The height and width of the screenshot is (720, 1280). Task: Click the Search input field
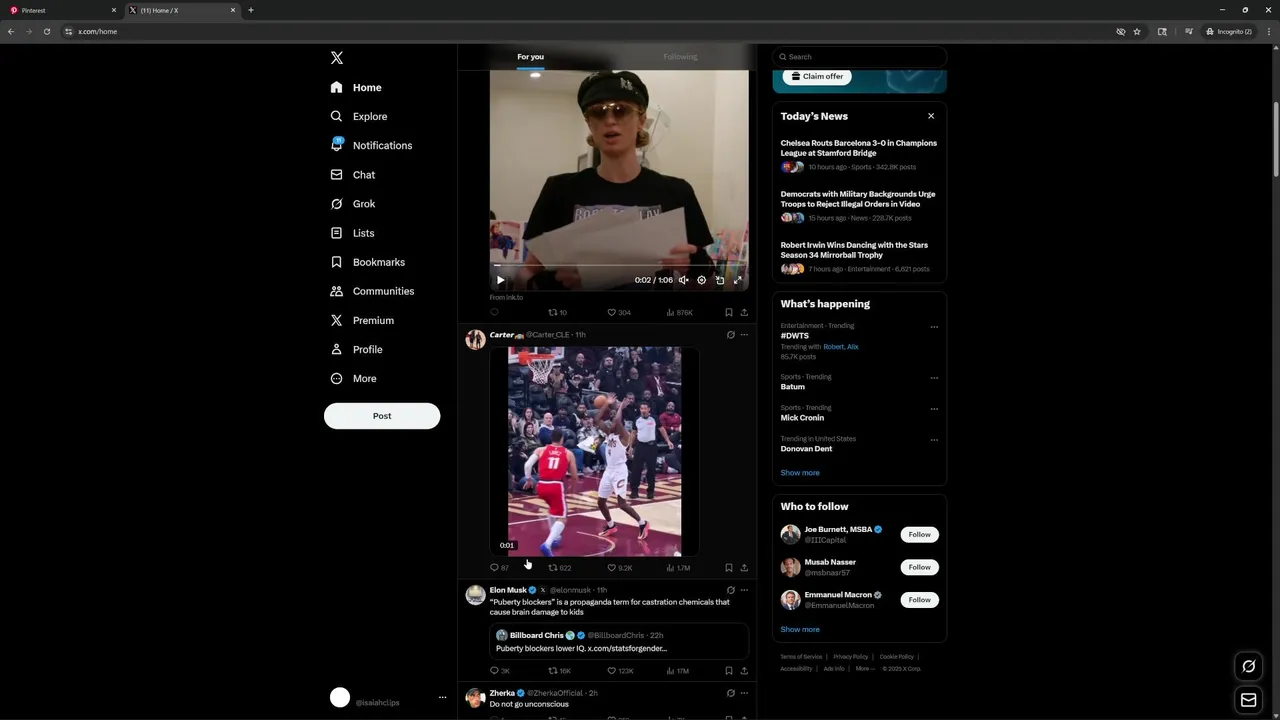pos(859,57)
